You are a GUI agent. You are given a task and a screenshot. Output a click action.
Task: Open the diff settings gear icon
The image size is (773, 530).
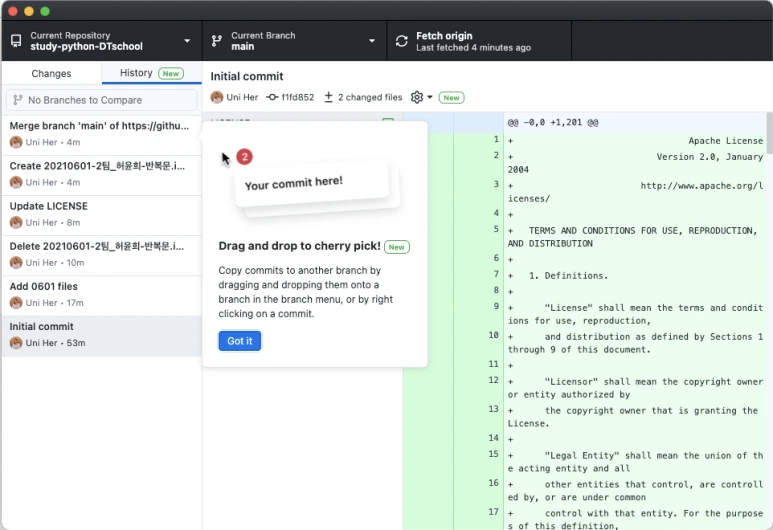[417, 97]
